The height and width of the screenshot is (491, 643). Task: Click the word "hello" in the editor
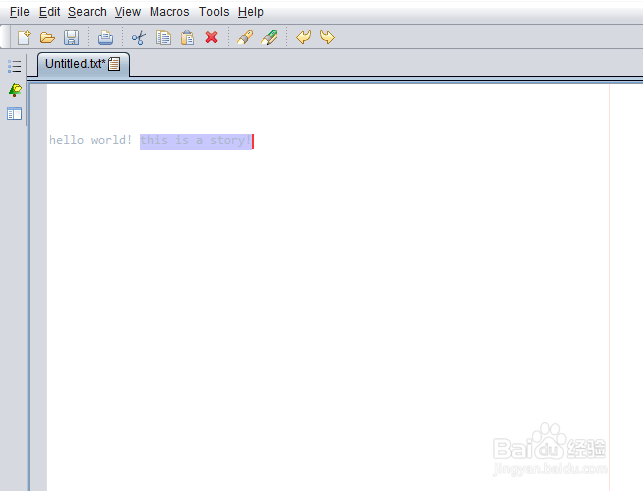[66, 140]
